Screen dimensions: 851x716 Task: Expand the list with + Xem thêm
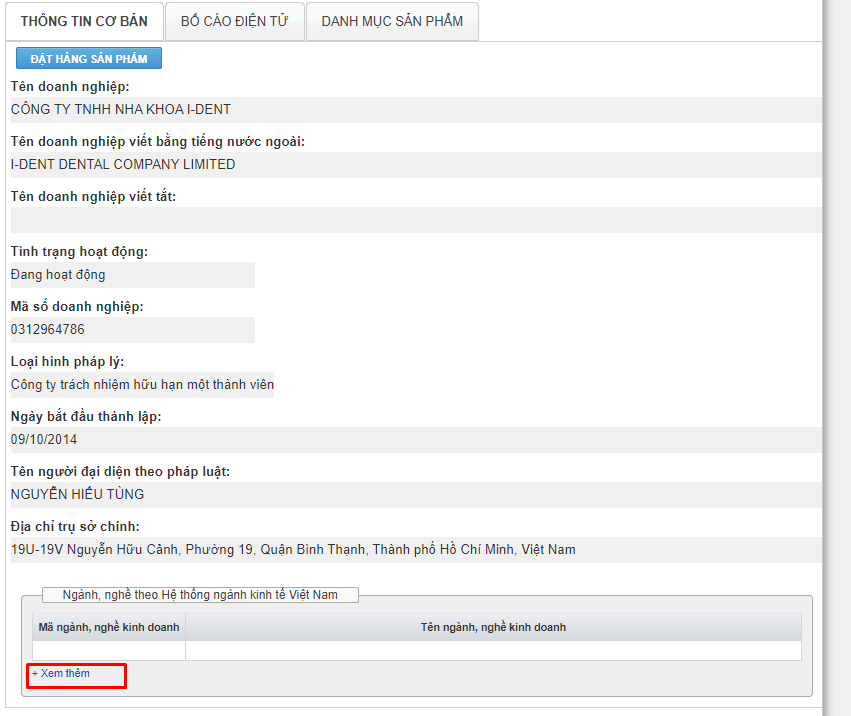61,674
